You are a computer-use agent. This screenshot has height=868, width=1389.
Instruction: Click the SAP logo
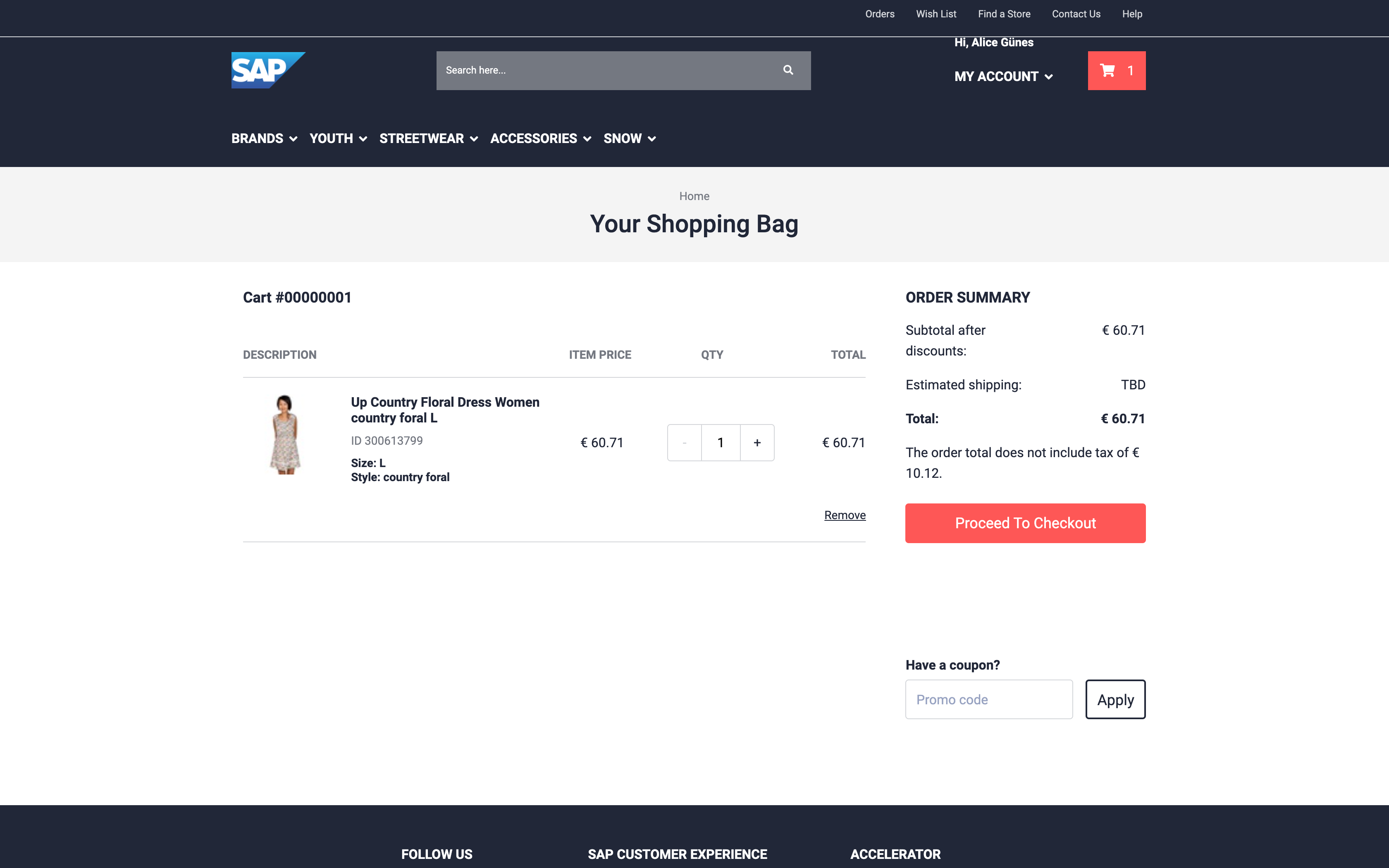(x=267, y=70)
